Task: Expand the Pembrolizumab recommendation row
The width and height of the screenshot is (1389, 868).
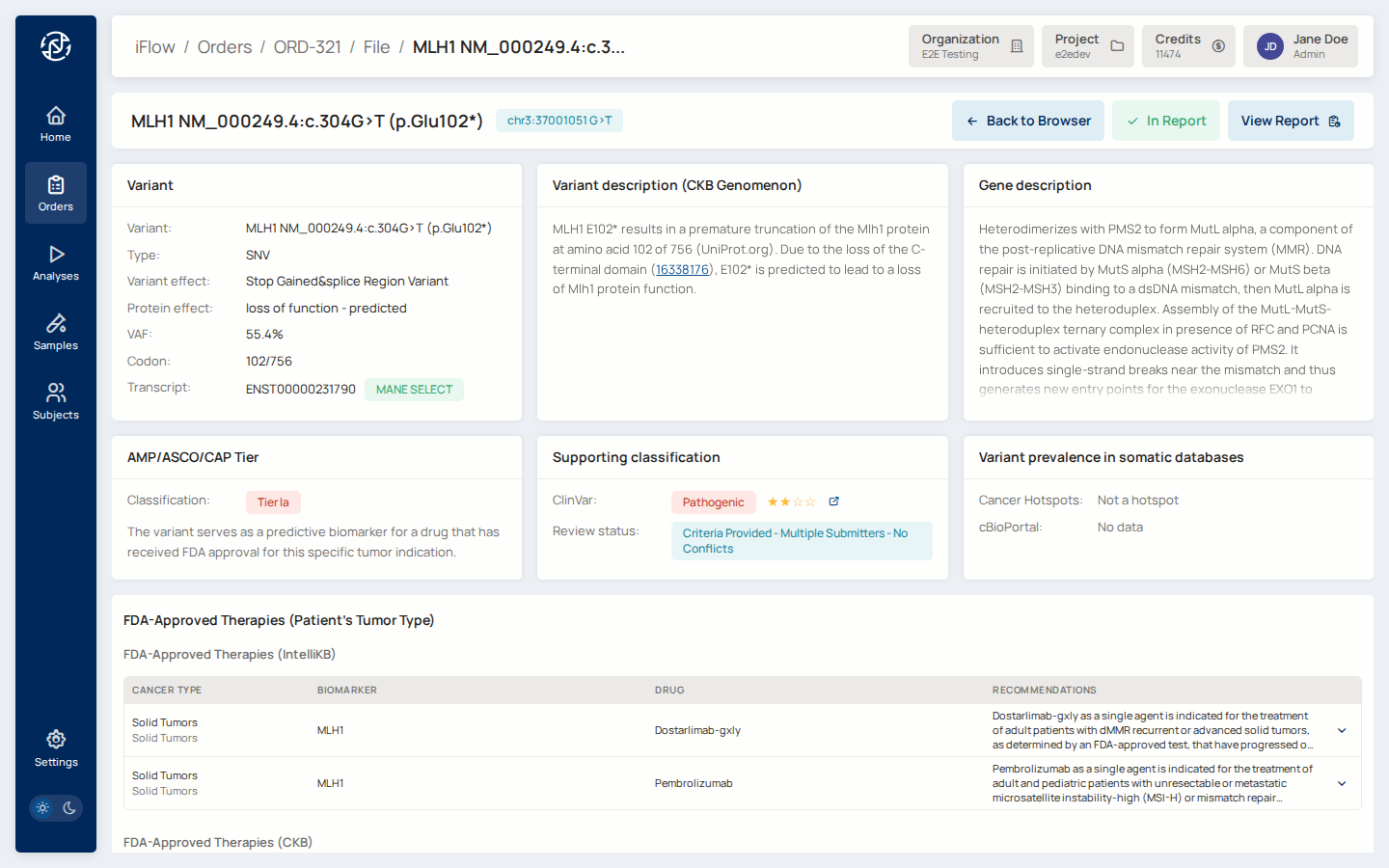Action: pyautogui.click(x=1342, y=784)
